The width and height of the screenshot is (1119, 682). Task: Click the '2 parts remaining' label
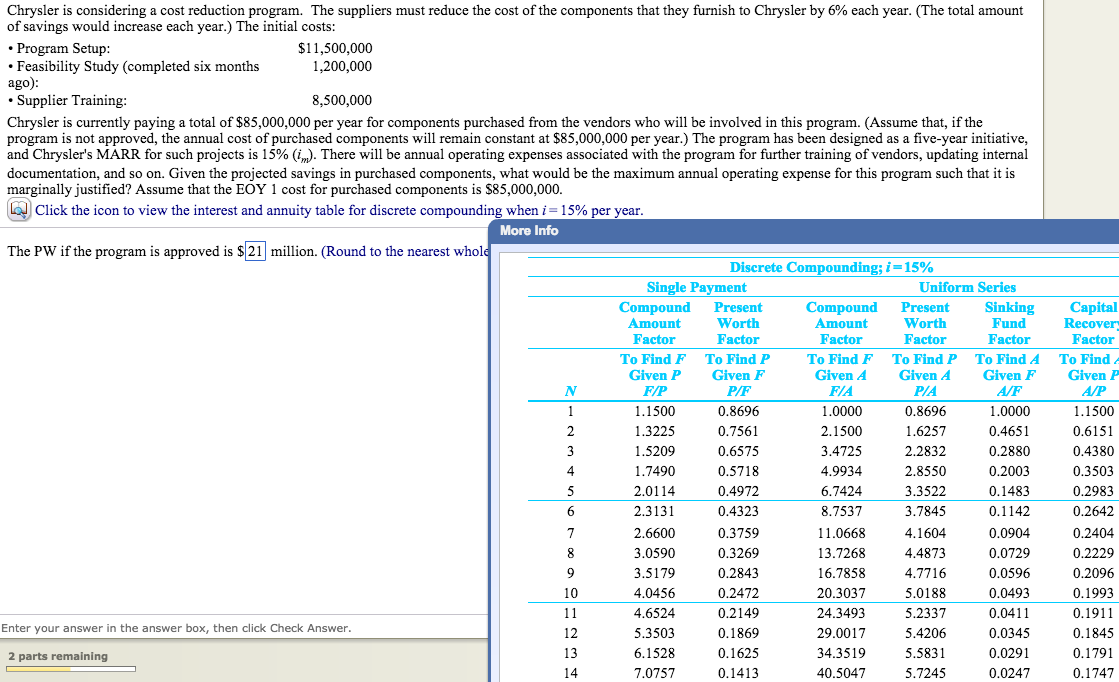58,656
